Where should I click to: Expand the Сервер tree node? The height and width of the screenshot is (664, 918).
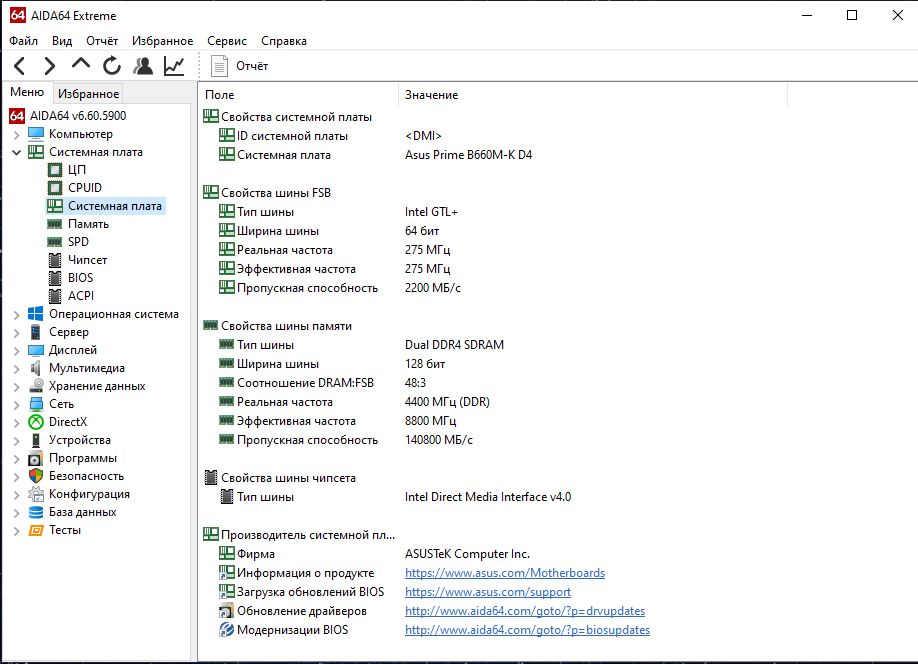[16, 333]
